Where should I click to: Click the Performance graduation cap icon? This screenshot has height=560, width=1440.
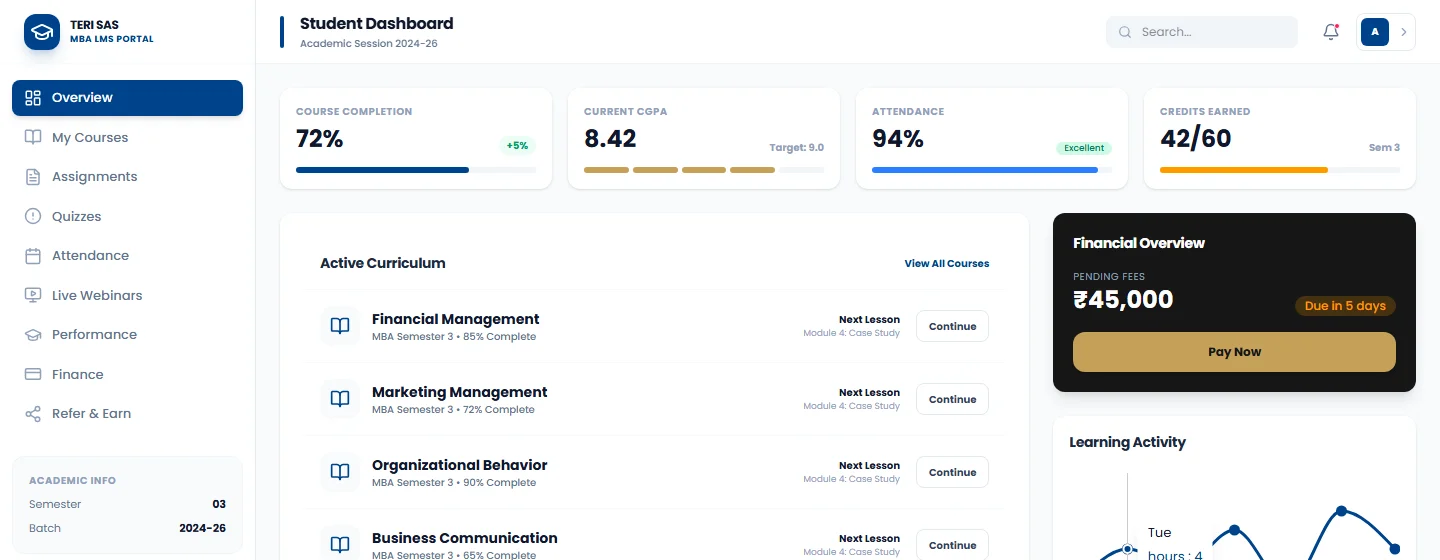[33, 335]
